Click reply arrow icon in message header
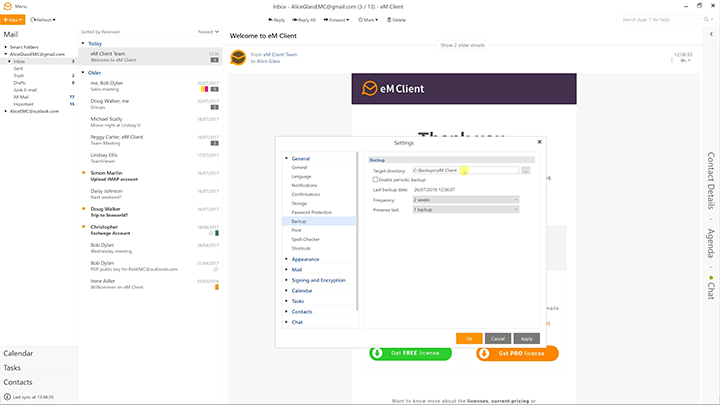 [x=683, y=61]
